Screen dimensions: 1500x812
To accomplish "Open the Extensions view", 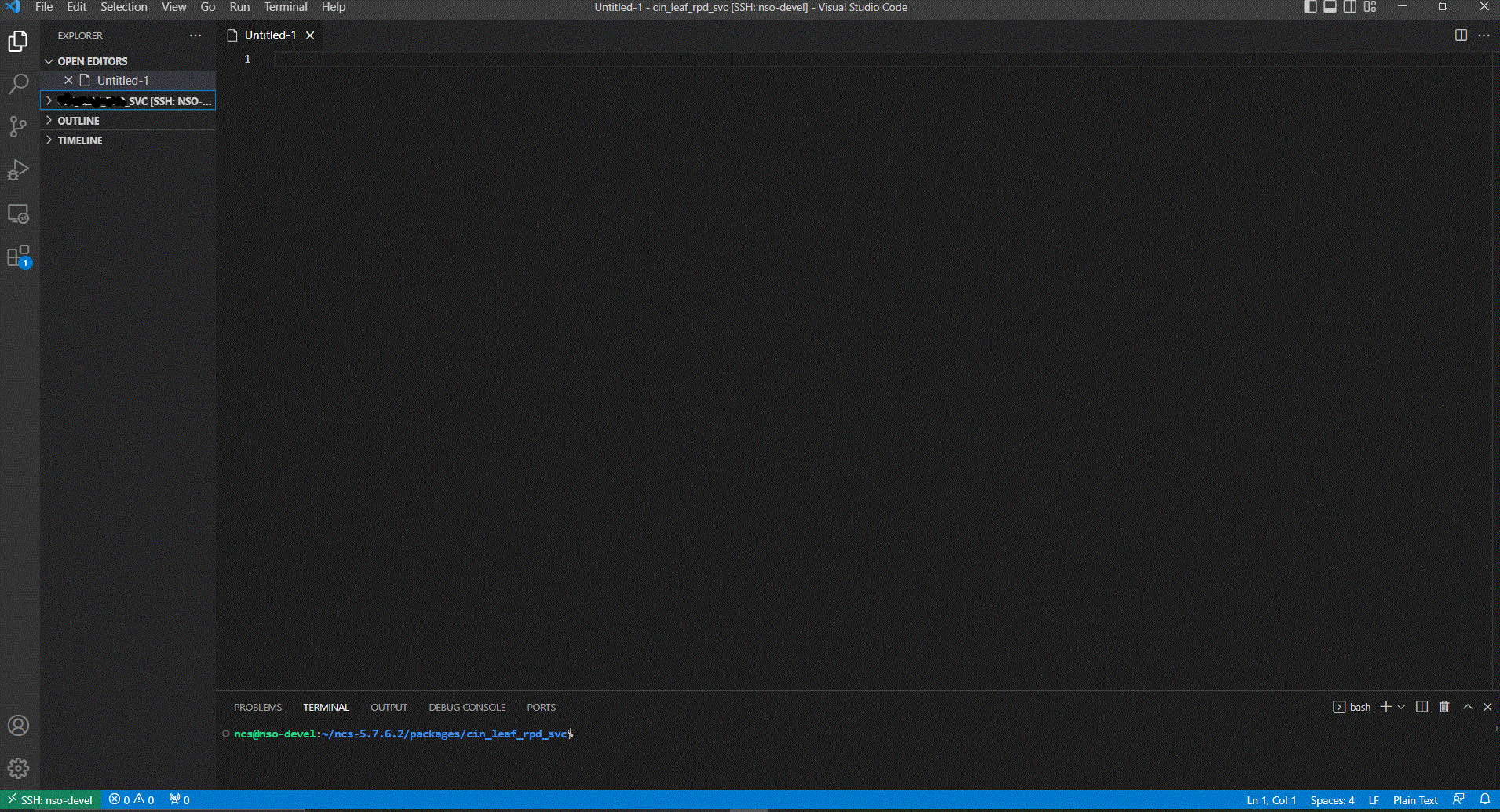I will (18, 256).
